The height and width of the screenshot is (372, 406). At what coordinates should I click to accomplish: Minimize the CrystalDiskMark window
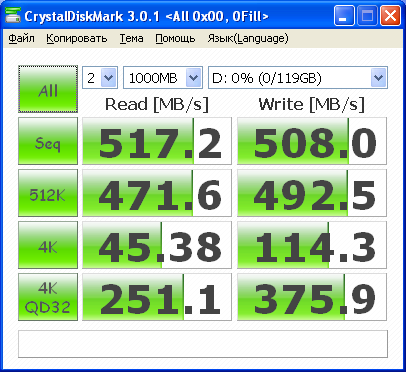pos(345,16)
